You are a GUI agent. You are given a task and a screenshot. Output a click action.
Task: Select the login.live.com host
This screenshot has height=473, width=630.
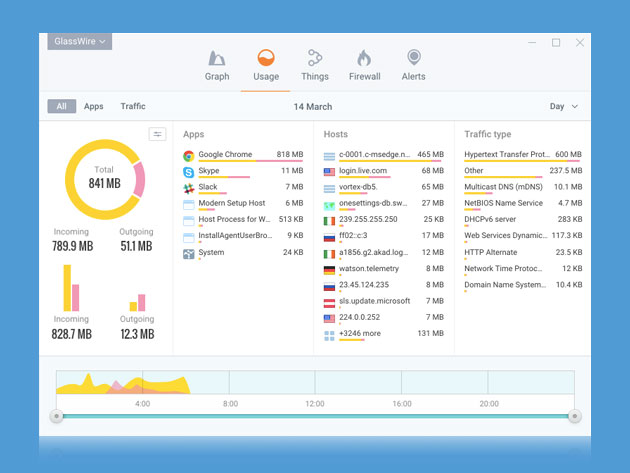[363, 171]
